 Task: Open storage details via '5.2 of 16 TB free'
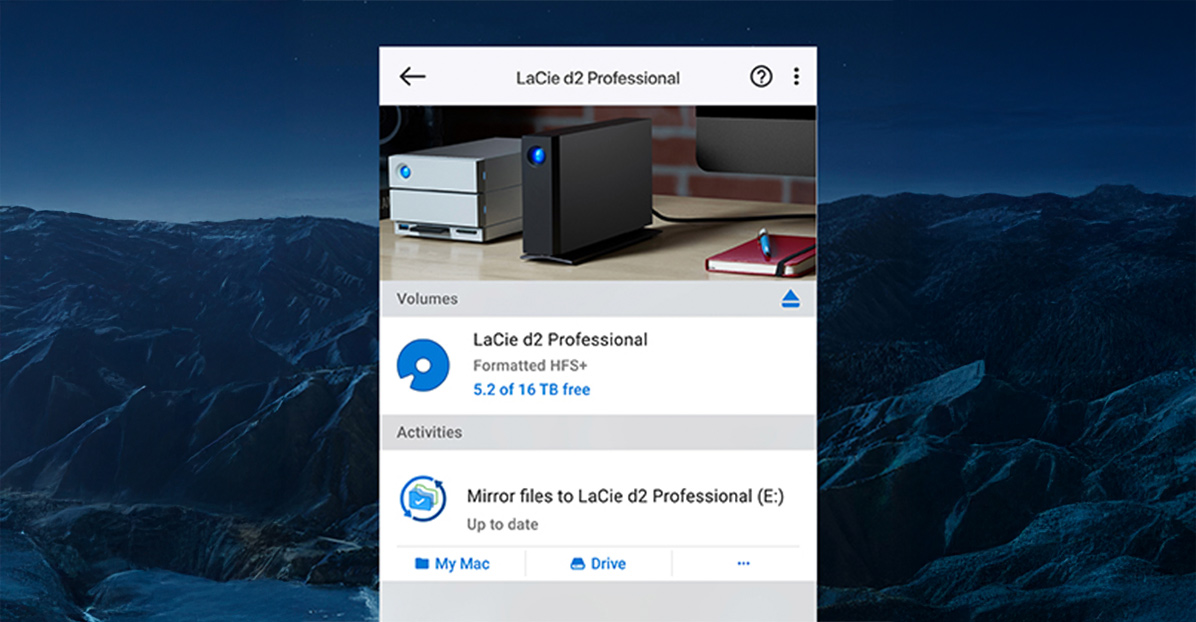[x=531, y=390]
